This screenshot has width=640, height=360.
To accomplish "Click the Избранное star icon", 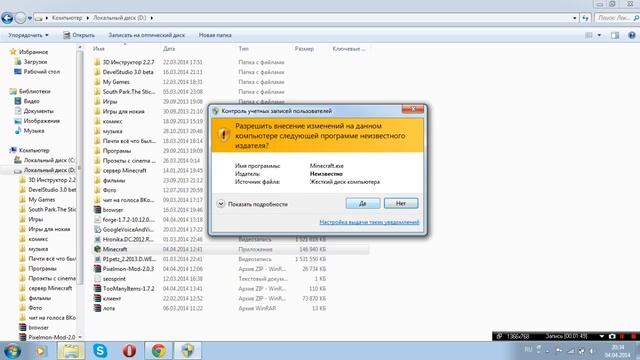I will pos(13,52).
